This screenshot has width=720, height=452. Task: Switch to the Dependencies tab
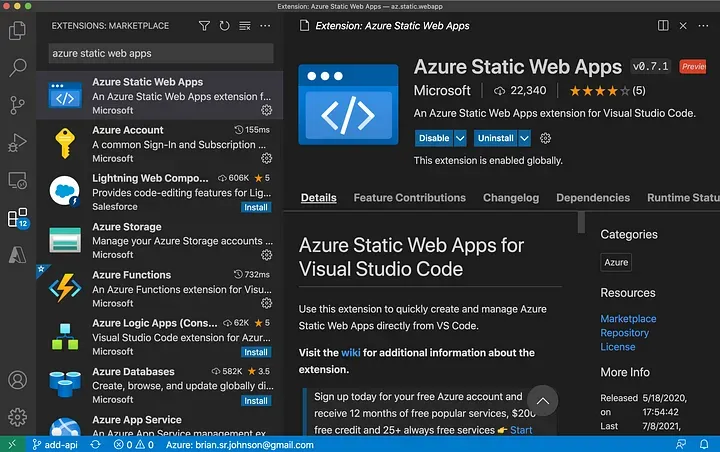tap(593, 198)
